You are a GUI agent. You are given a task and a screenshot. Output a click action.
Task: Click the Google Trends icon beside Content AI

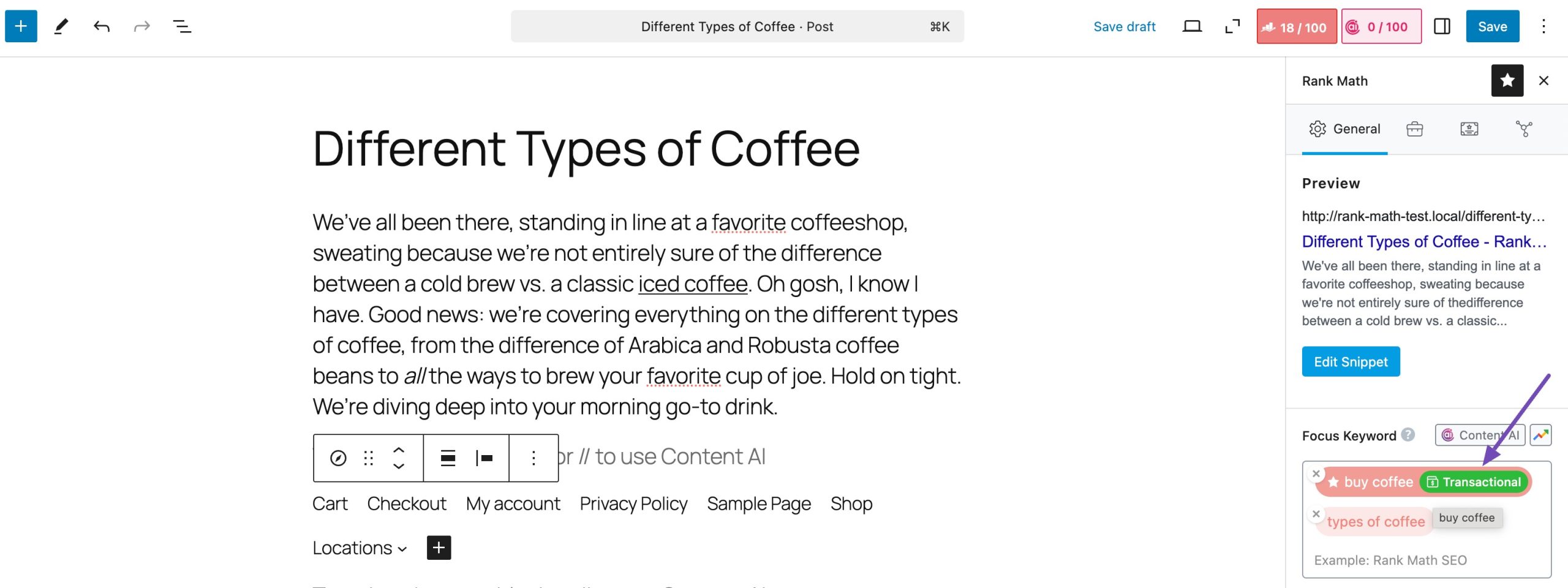pos(1540,435)
